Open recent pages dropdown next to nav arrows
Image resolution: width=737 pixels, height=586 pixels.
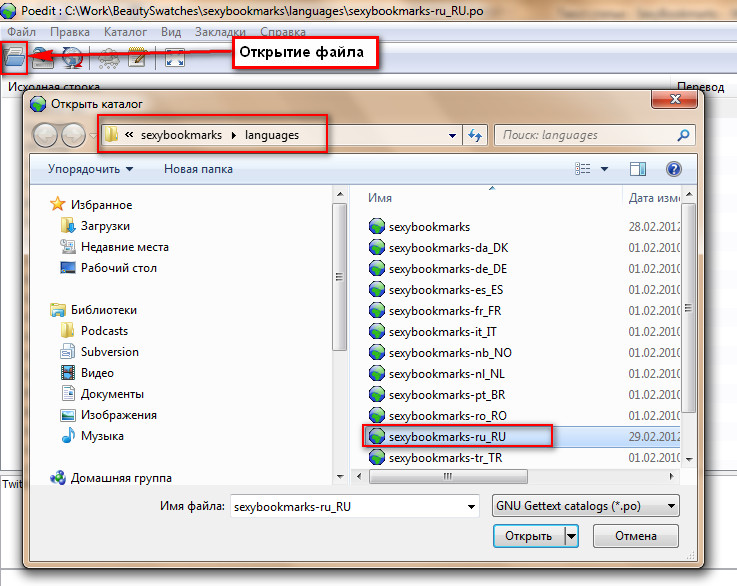coord(93,136)
